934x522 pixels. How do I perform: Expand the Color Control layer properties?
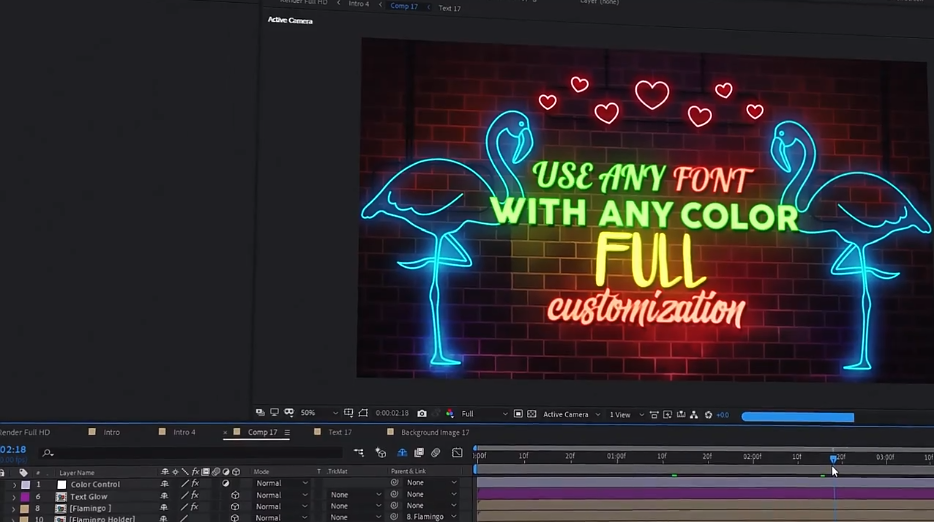point(14,484)
